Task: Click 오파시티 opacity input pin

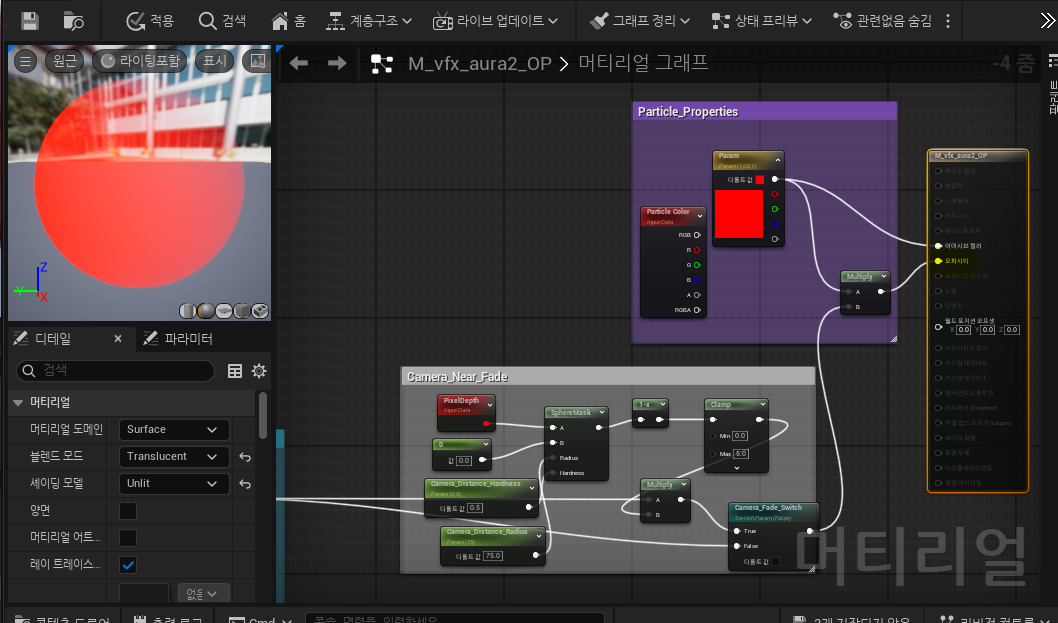Action: click(x=939, y=261)
